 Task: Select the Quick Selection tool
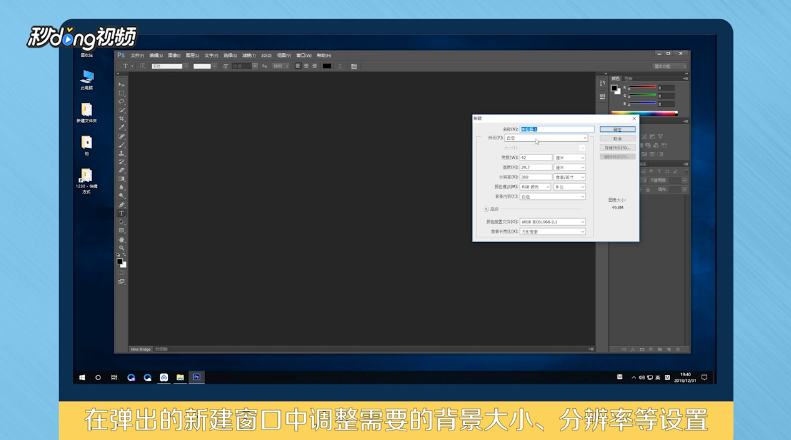(122, 111)
